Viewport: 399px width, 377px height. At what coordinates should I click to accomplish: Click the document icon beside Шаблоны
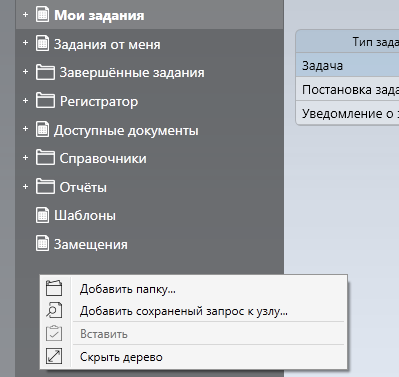[x=42, y=215]
